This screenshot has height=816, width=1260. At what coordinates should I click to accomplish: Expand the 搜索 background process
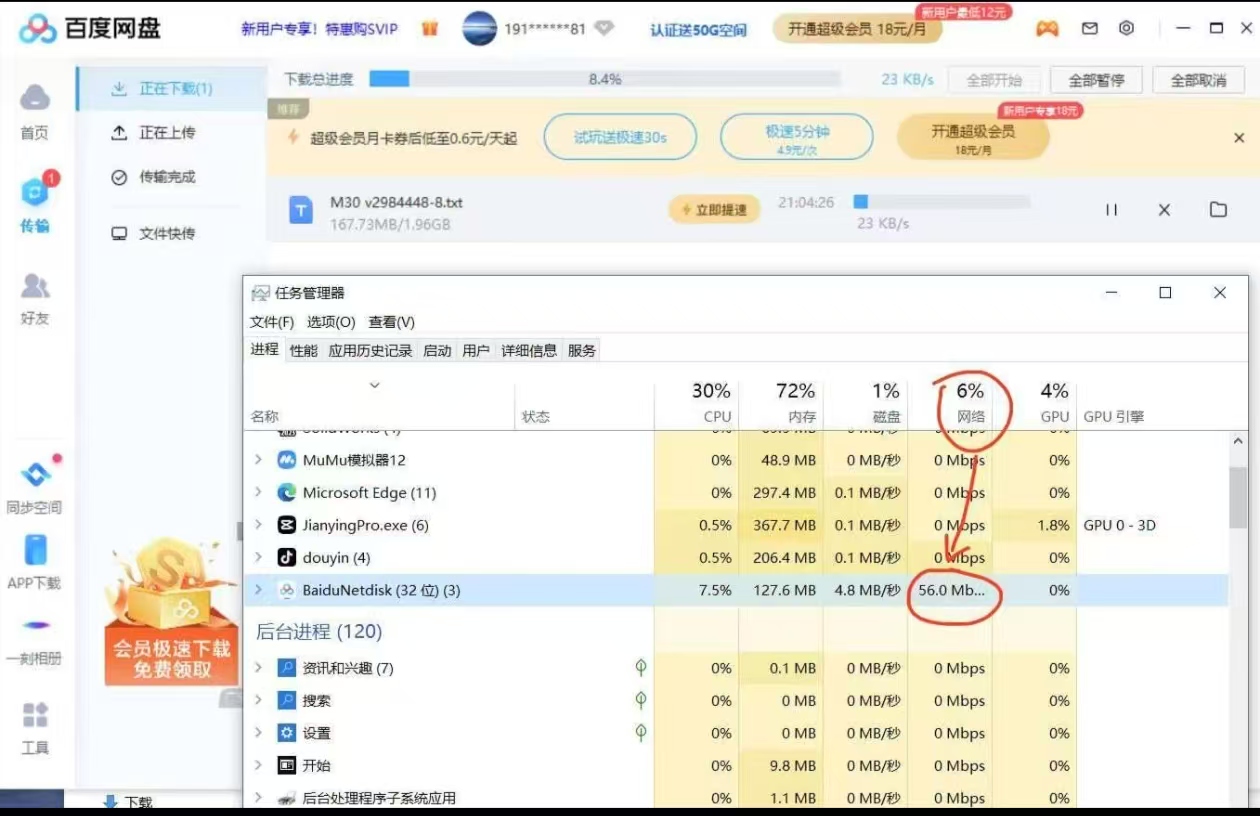(x=258, y=700)
